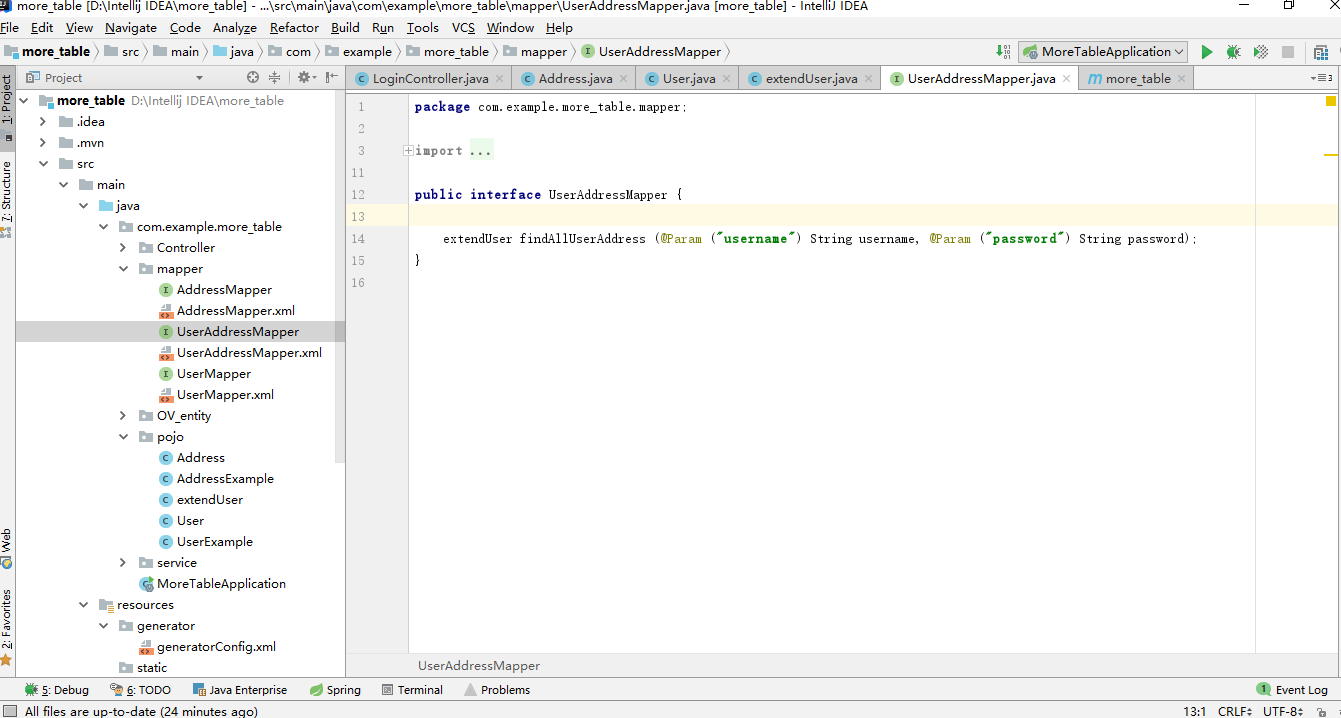Open Project Structure icon in top toolbar
The width and height of the screenshot is (1341, 718).
point(1319,52)
